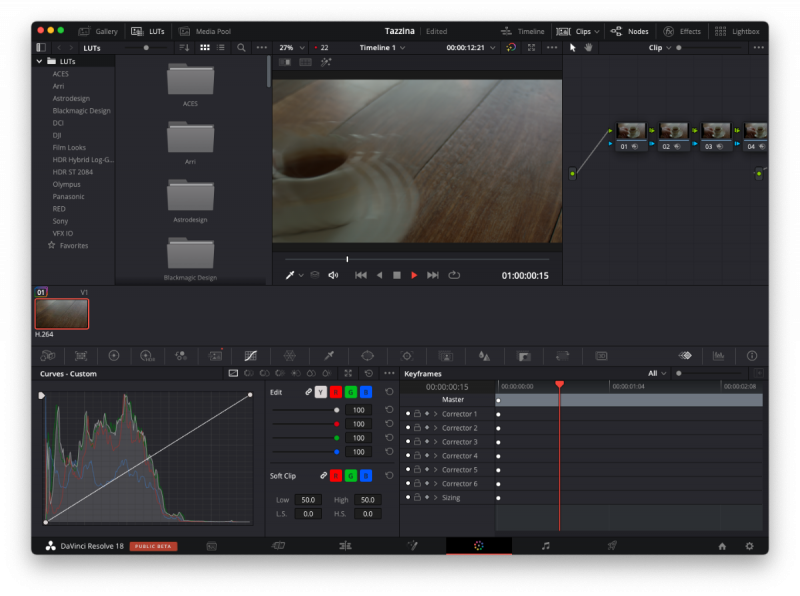Viewport: 800px width, 596px height.
Task: Open the Scopes palette icon
Action: (718, 355)
